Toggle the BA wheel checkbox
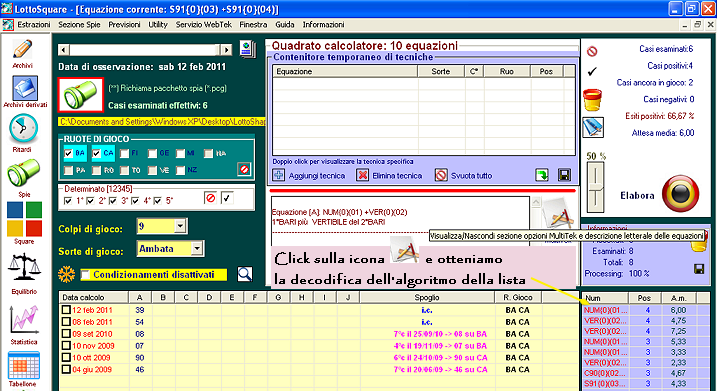 [69, 153]
